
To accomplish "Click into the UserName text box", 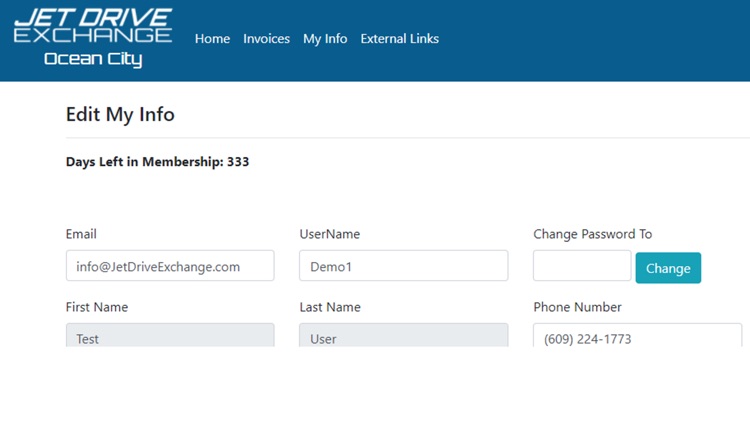I will (403, 266).
